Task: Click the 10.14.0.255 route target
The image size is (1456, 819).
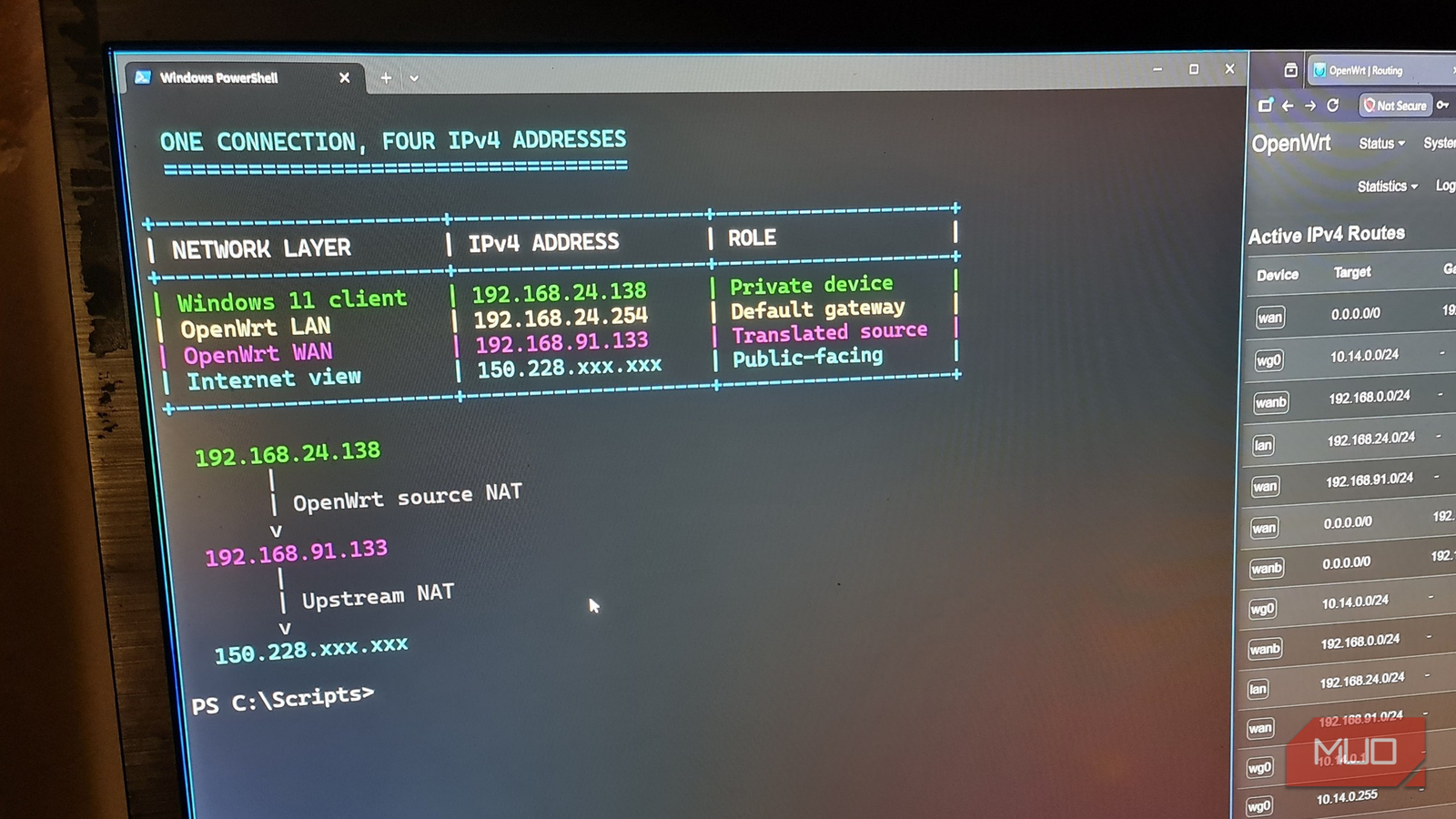Action: click(x=1347, y=797)
